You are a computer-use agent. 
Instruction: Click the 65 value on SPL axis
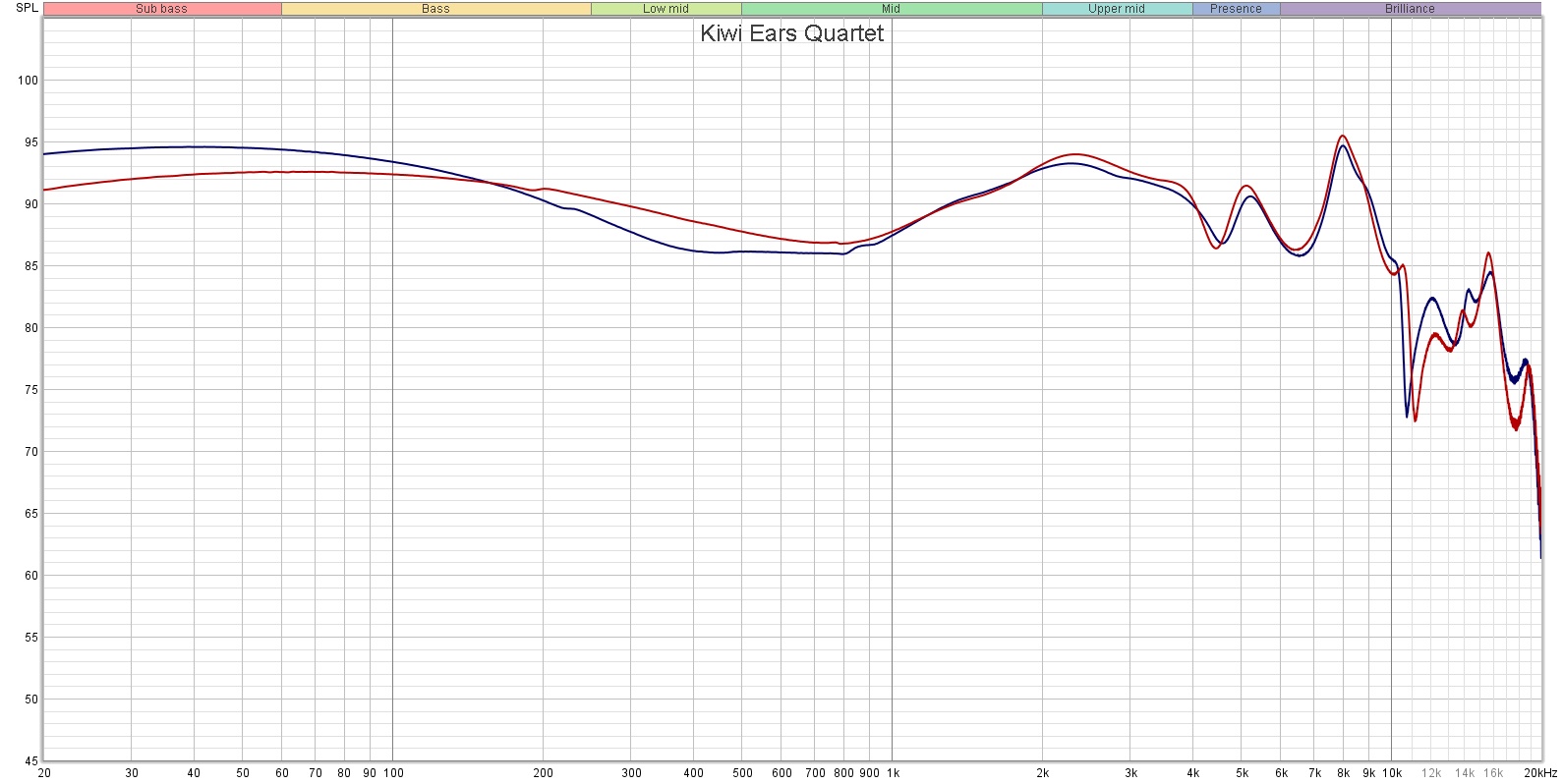click(30, 514)
